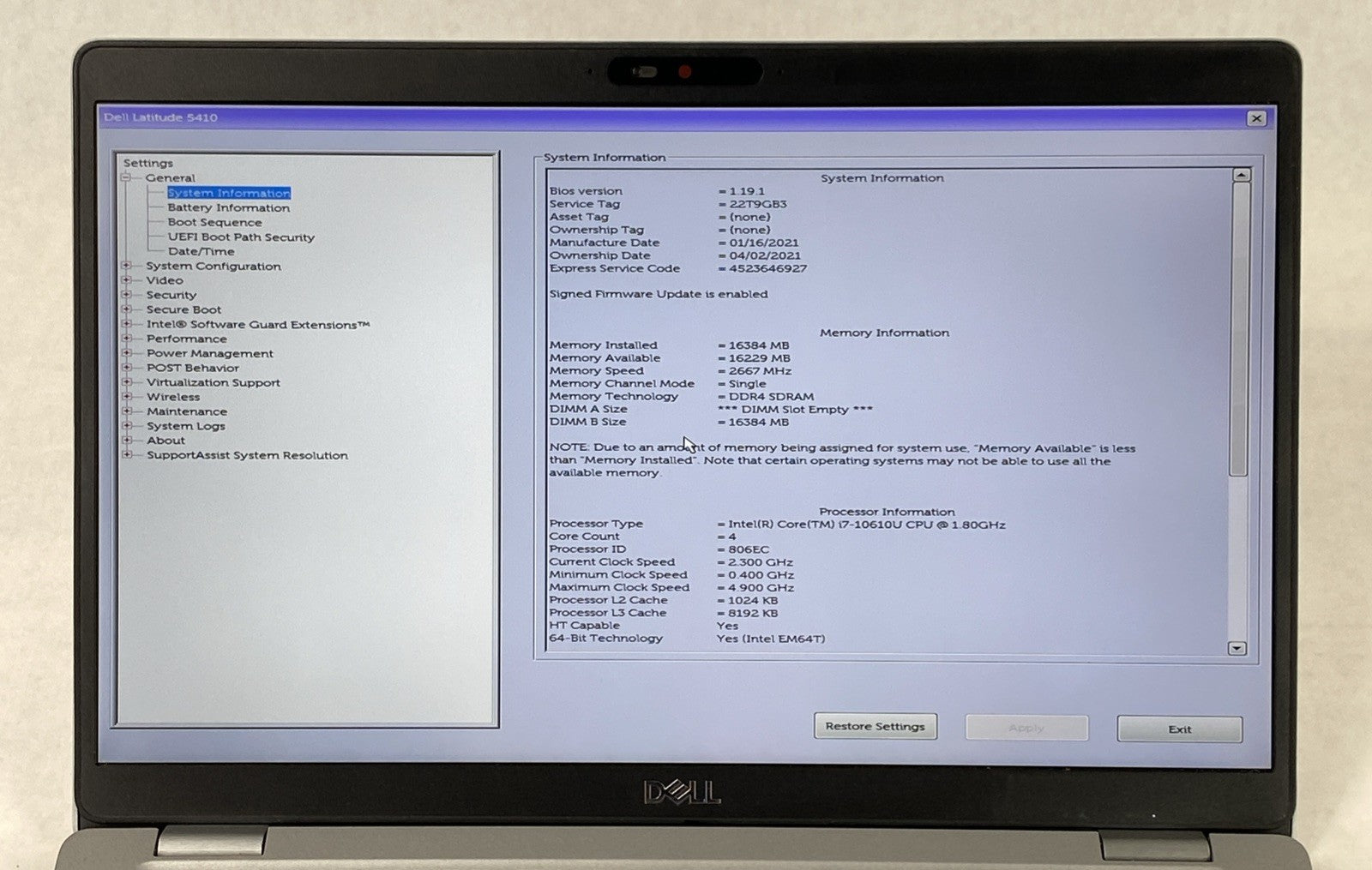The width and height of the screenshot is (1372, 870).
Task: Select UEFI Boot Path Security
Action: (x=241, y=237)
